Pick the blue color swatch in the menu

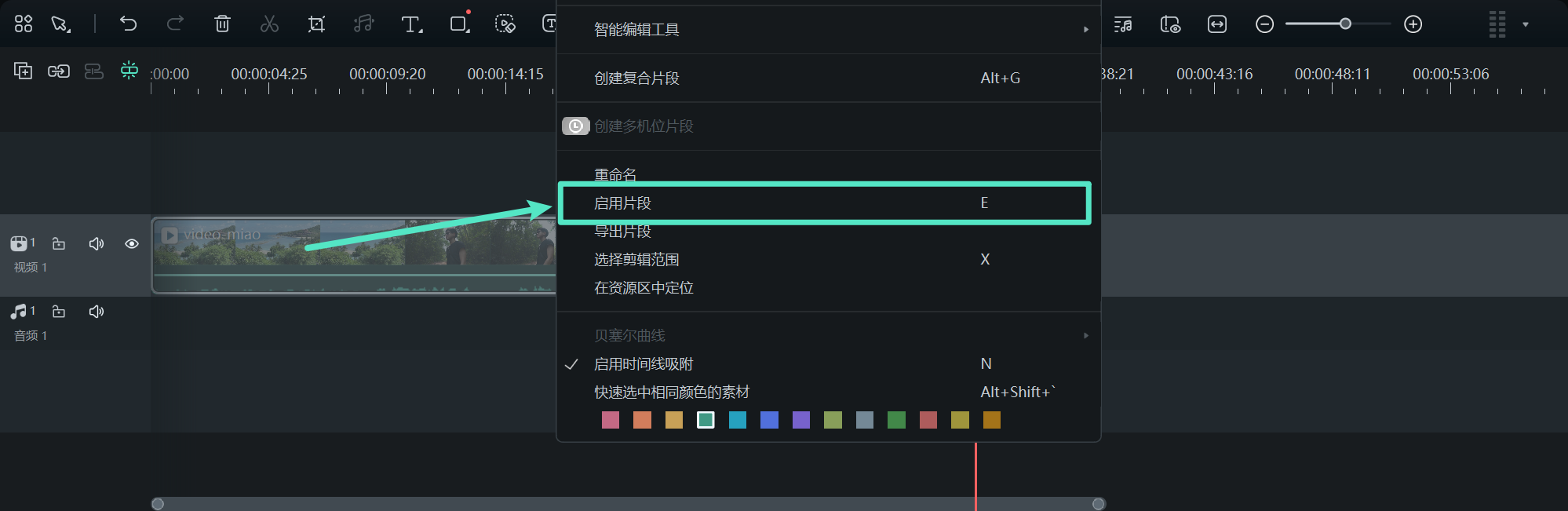click(x=769, y=420)
